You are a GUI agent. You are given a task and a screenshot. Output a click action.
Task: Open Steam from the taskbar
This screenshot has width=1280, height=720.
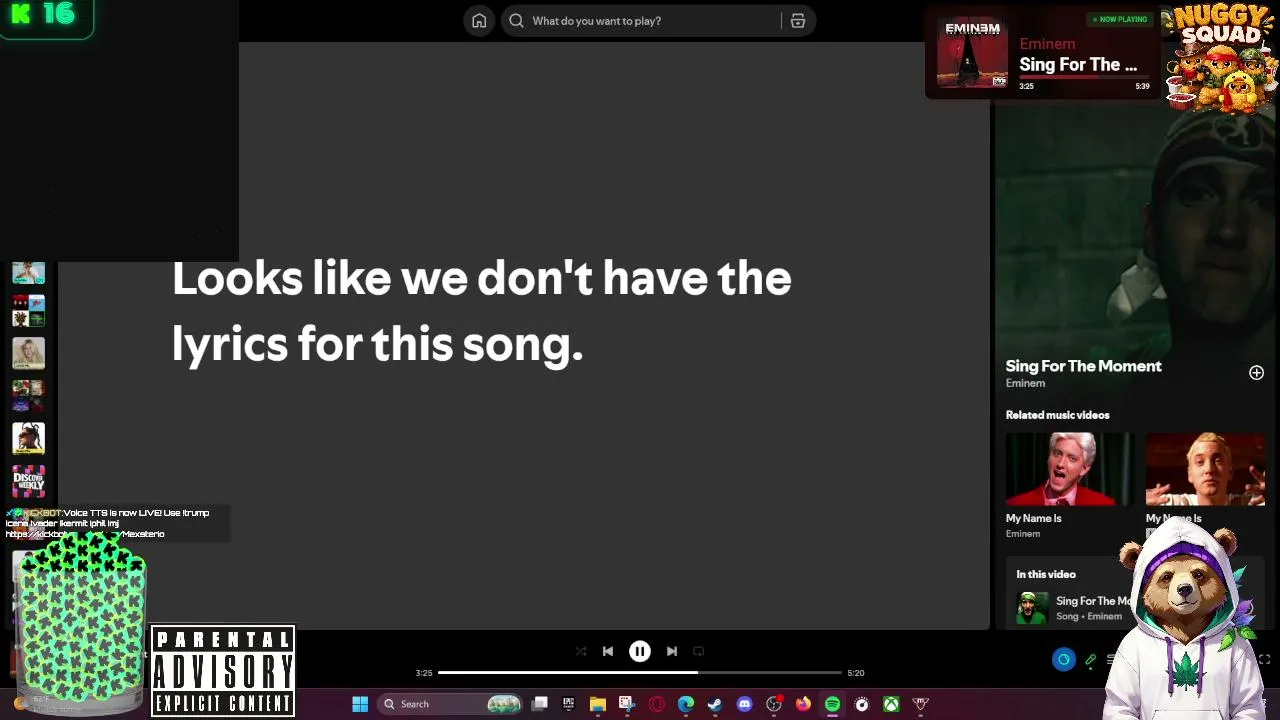pos(714,704)
